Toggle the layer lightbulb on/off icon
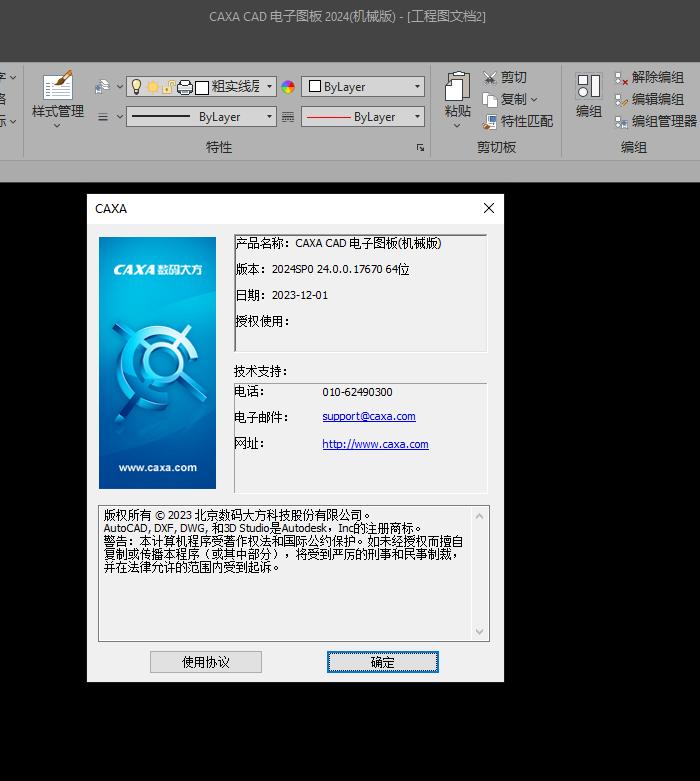Screen dimensions: 700x781 [x=136, y=87]
